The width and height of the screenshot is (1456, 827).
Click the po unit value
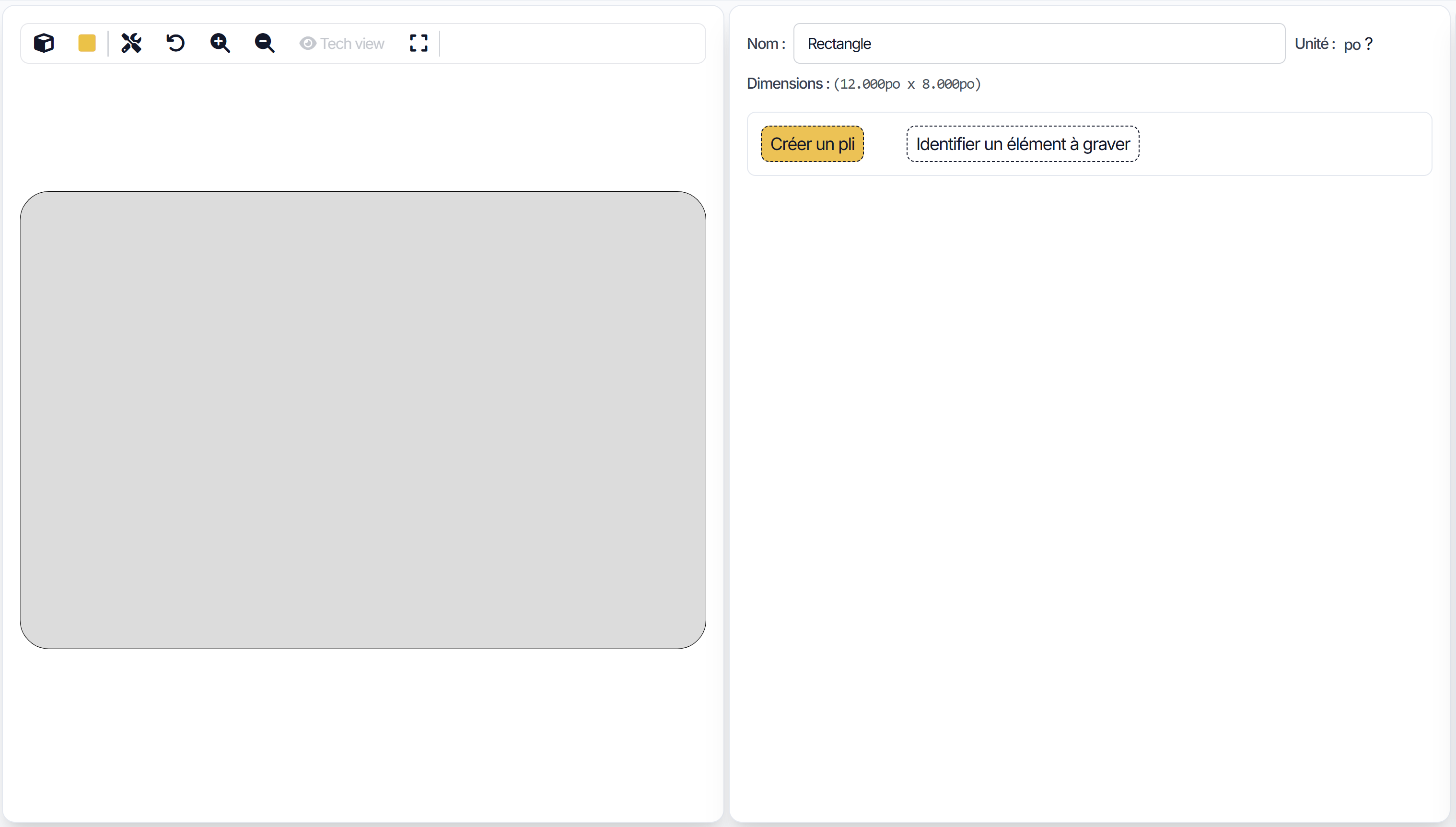(1352, 45)
